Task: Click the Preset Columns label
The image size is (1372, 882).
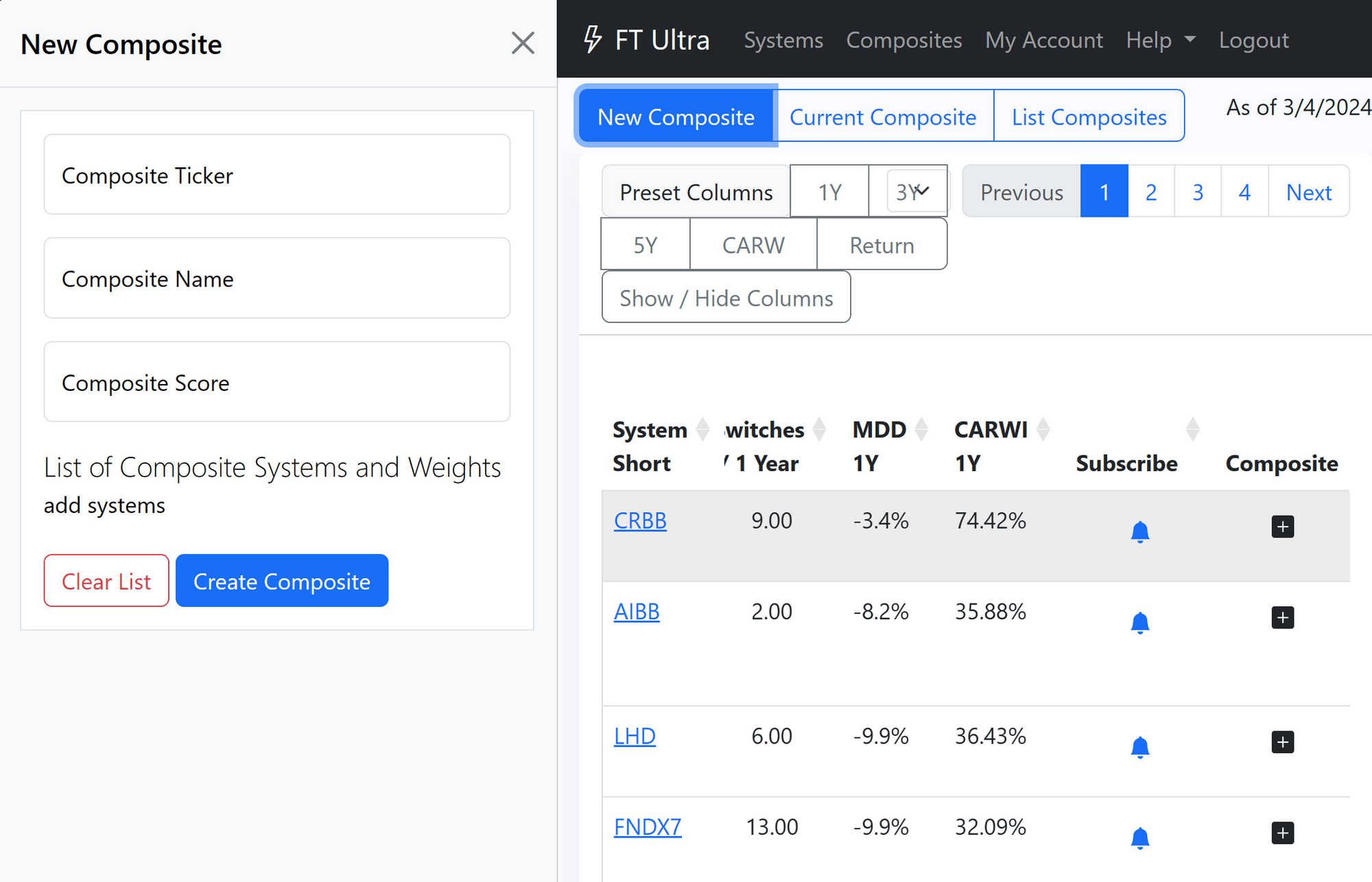Action: pos(696,191)
